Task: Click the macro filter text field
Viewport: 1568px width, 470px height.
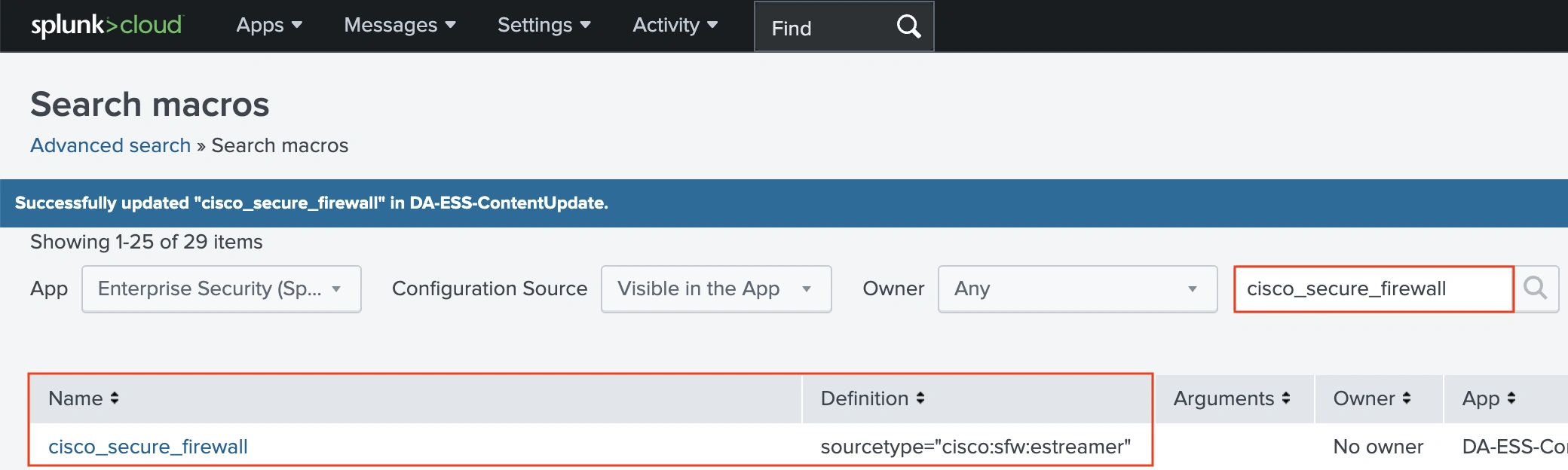Action: pyautogui.click(x=1374, y=289)
